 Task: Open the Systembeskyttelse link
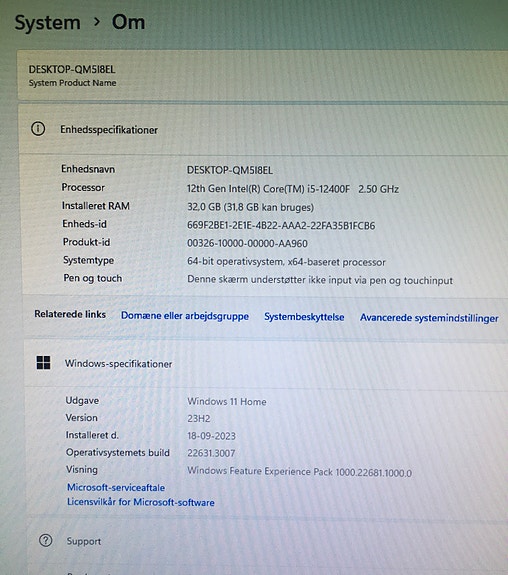tap(304, 317)
